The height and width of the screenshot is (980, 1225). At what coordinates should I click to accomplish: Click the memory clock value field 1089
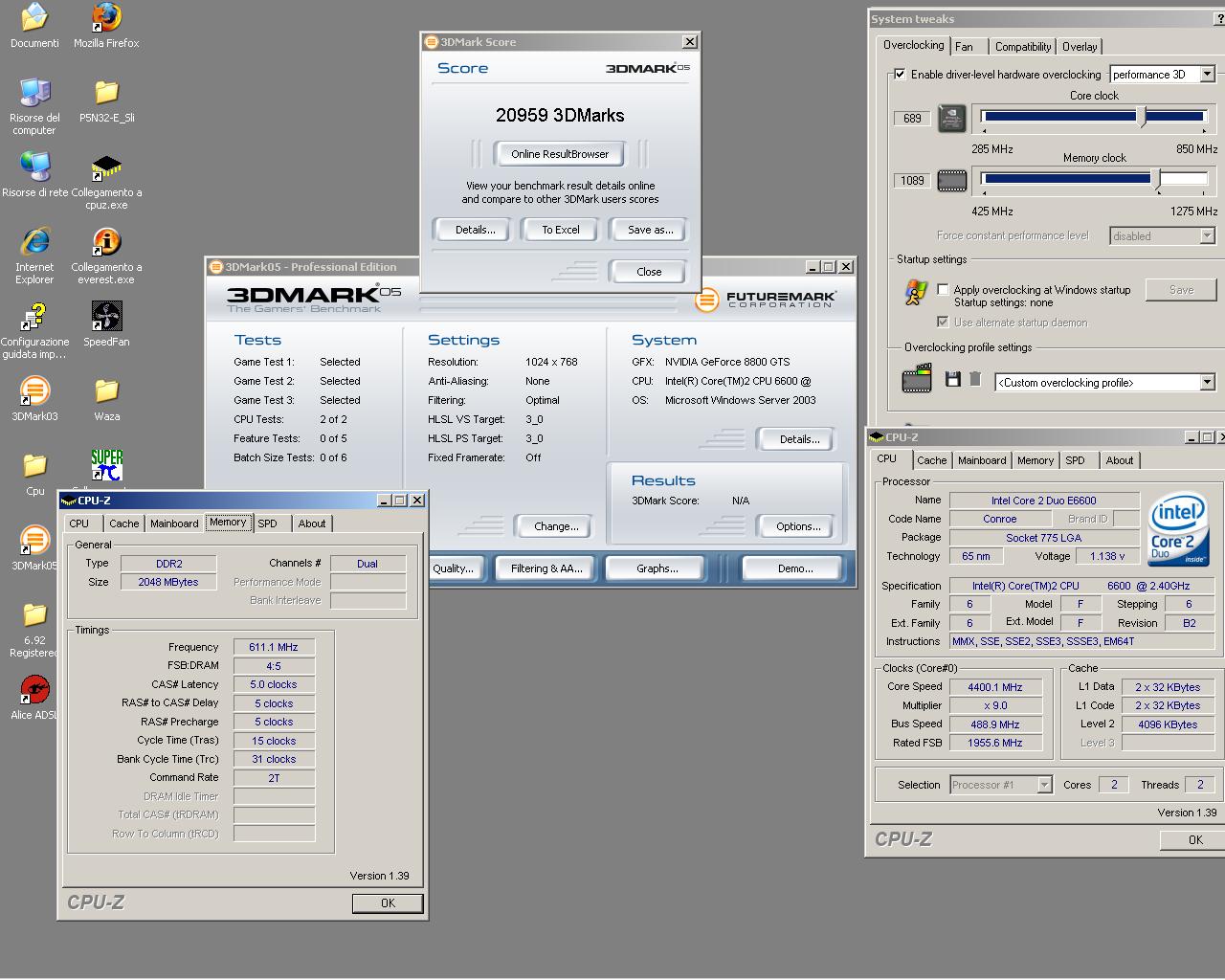tap(912, 181)
